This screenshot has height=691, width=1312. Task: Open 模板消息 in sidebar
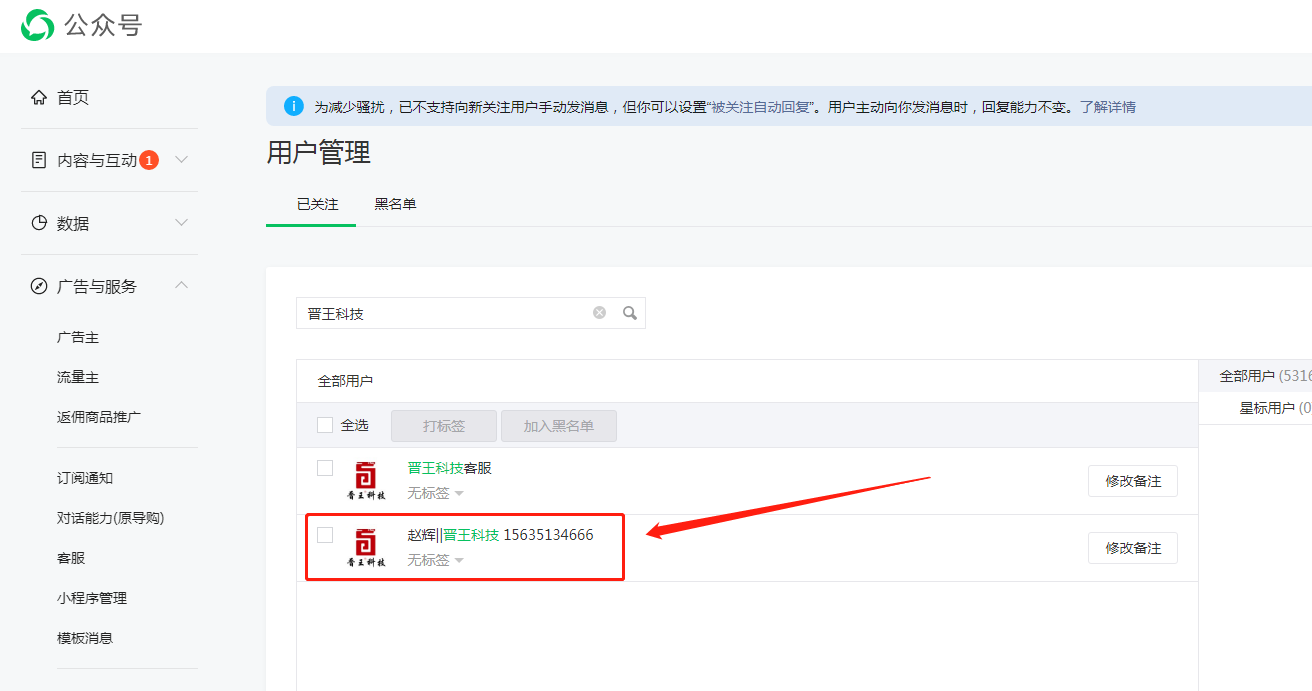(85, 638)
